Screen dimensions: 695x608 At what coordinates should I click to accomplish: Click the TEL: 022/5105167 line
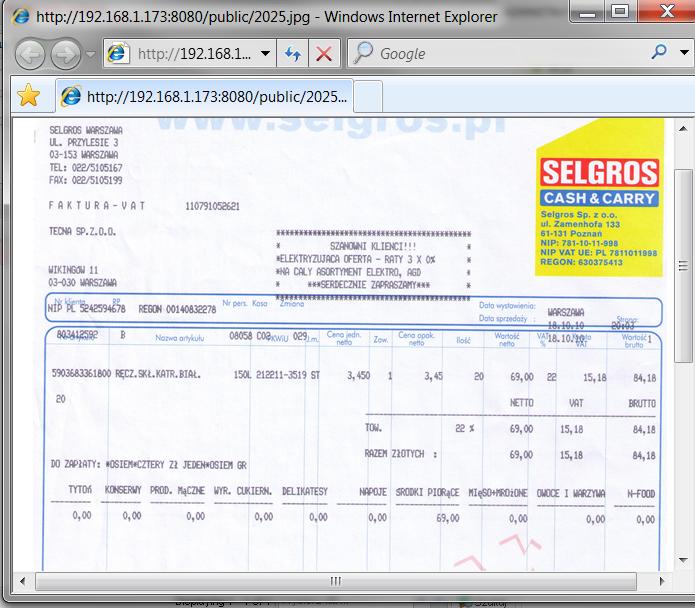coord(86,168)
